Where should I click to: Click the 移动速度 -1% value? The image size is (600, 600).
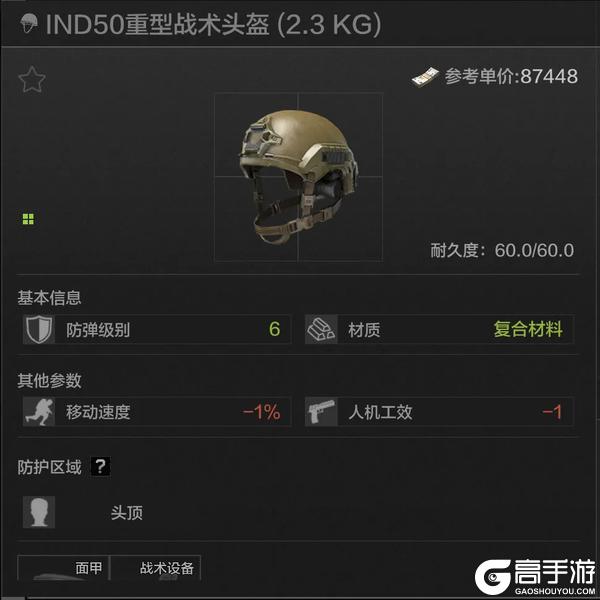(x=262, y=412)
